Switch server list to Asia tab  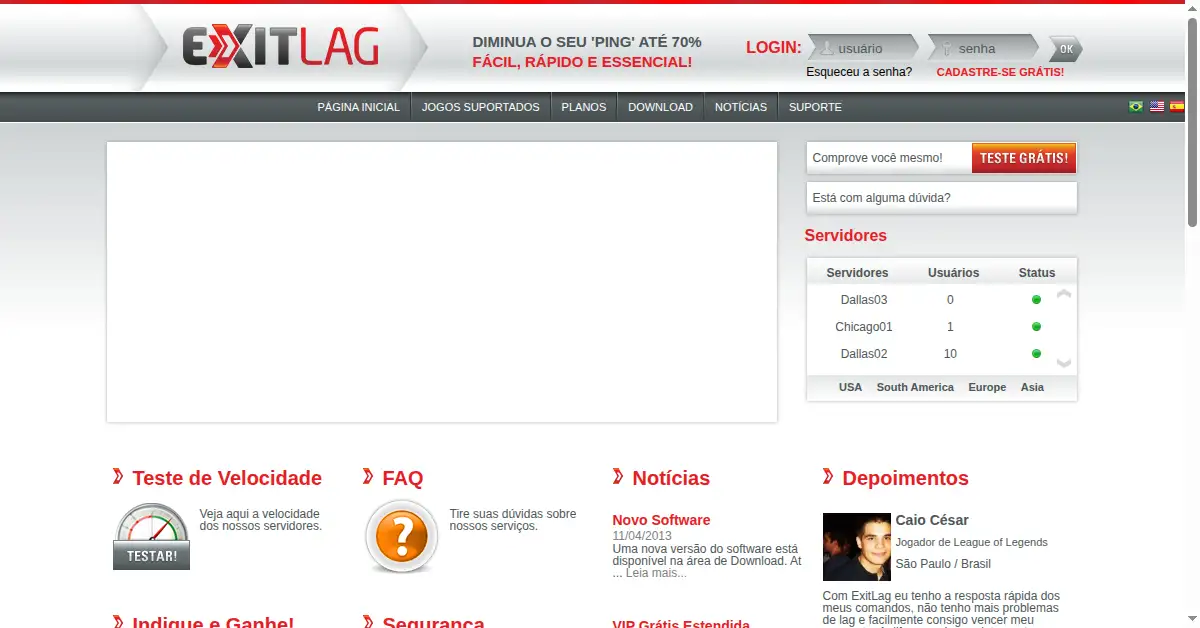1032,387
